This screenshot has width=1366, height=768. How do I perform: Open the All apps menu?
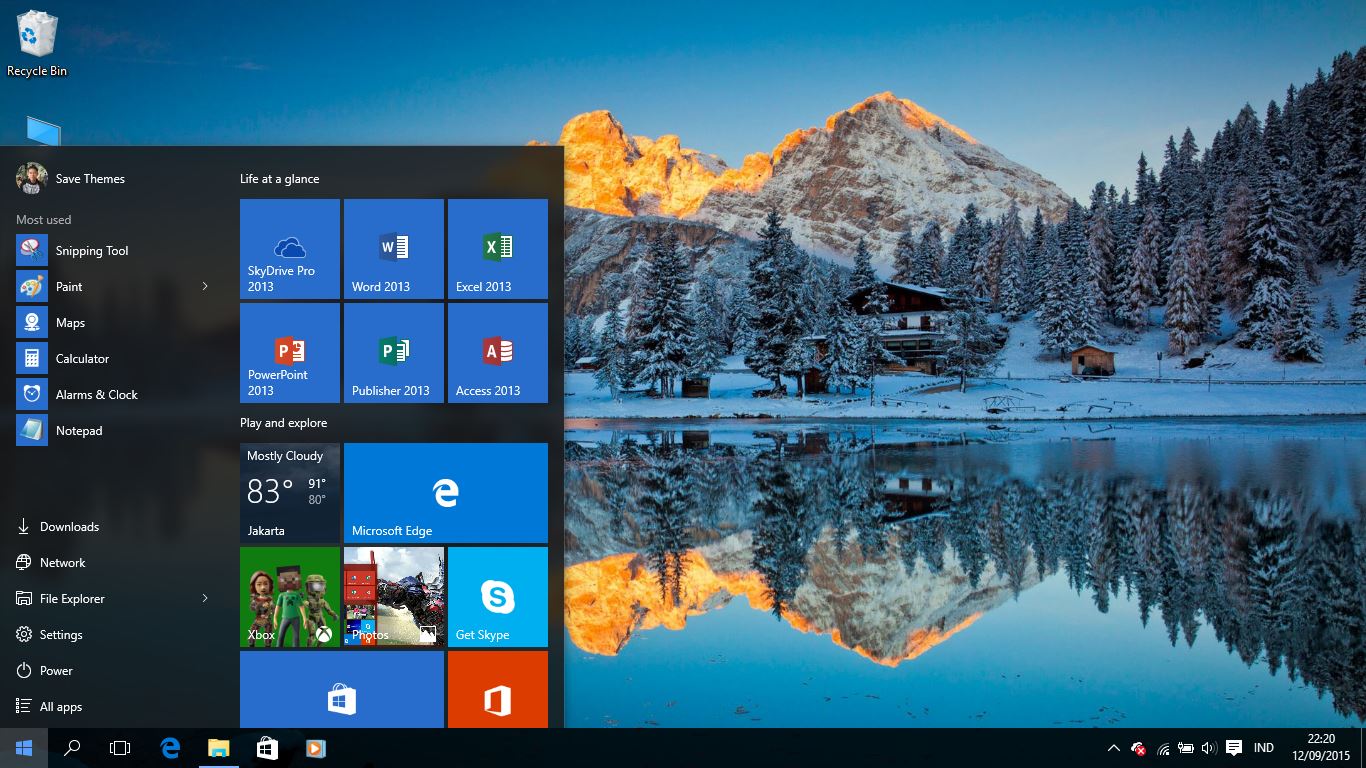pos(59,706)
